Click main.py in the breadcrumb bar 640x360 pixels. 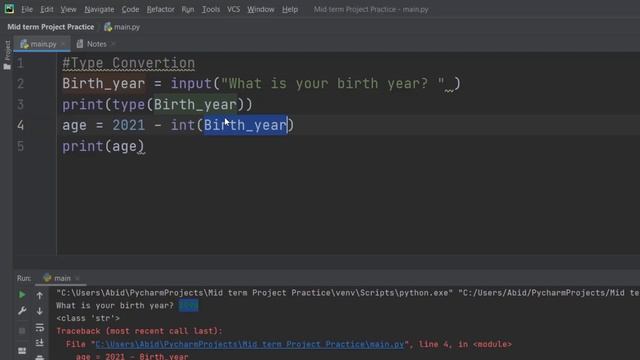tap(122, 27)
